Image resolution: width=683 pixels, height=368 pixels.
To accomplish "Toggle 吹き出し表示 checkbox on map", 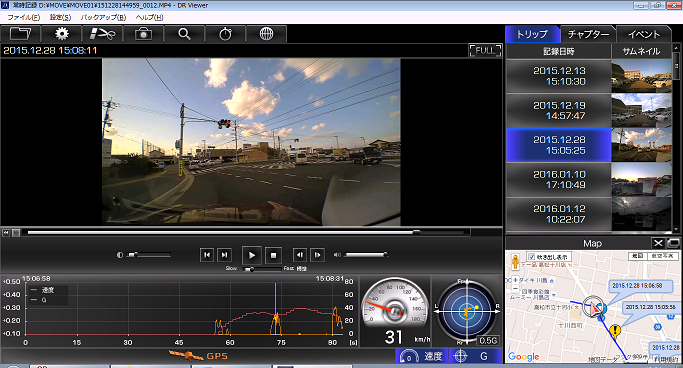I will click(x=531, y=257).
